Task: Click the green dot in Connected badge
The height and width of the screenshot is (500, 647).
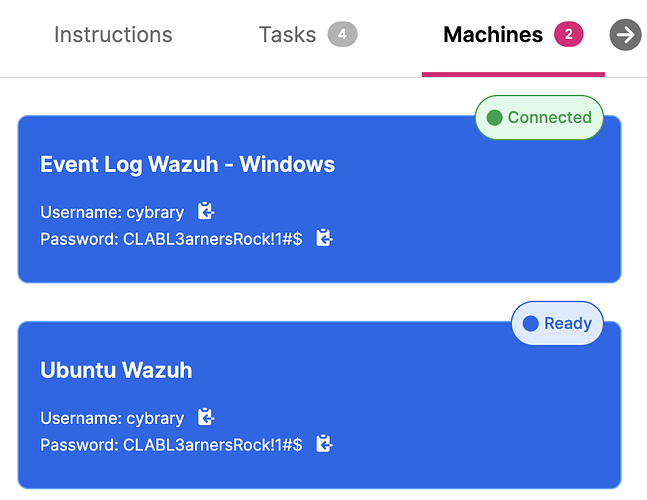Action: 494,118
